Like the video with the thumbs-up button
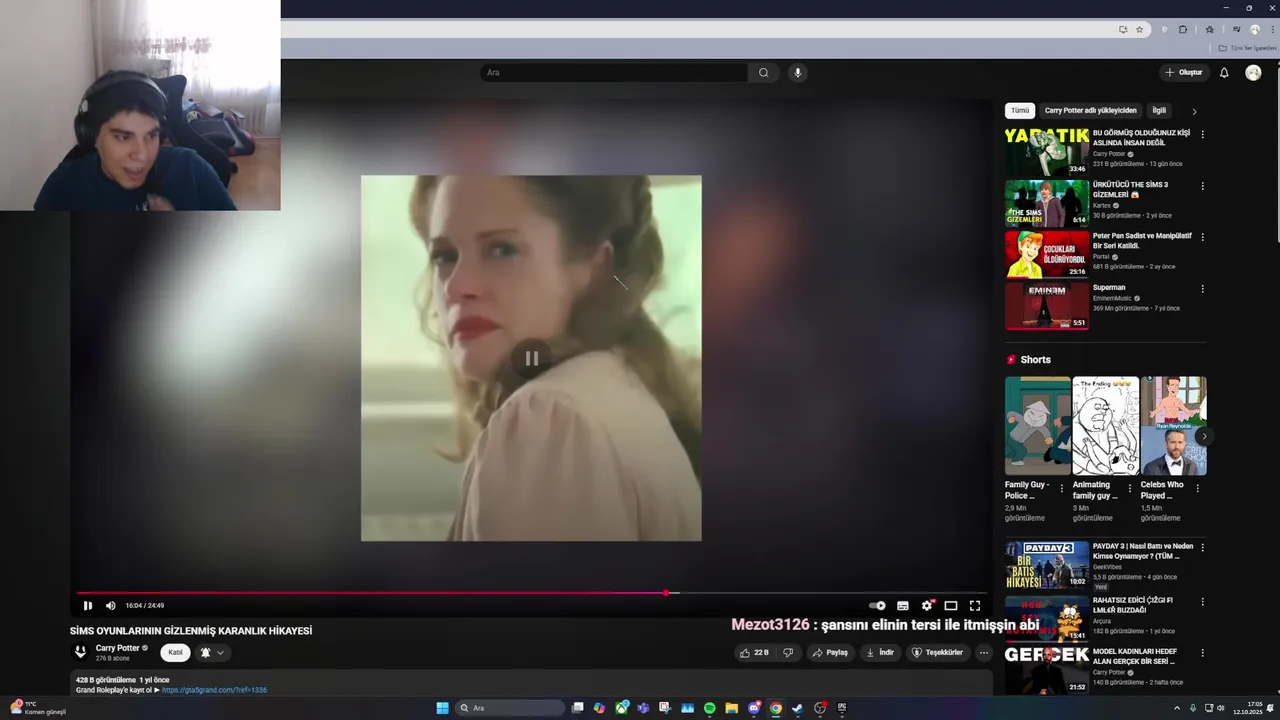Viewport: 1280px width, 720px height. 754,652
